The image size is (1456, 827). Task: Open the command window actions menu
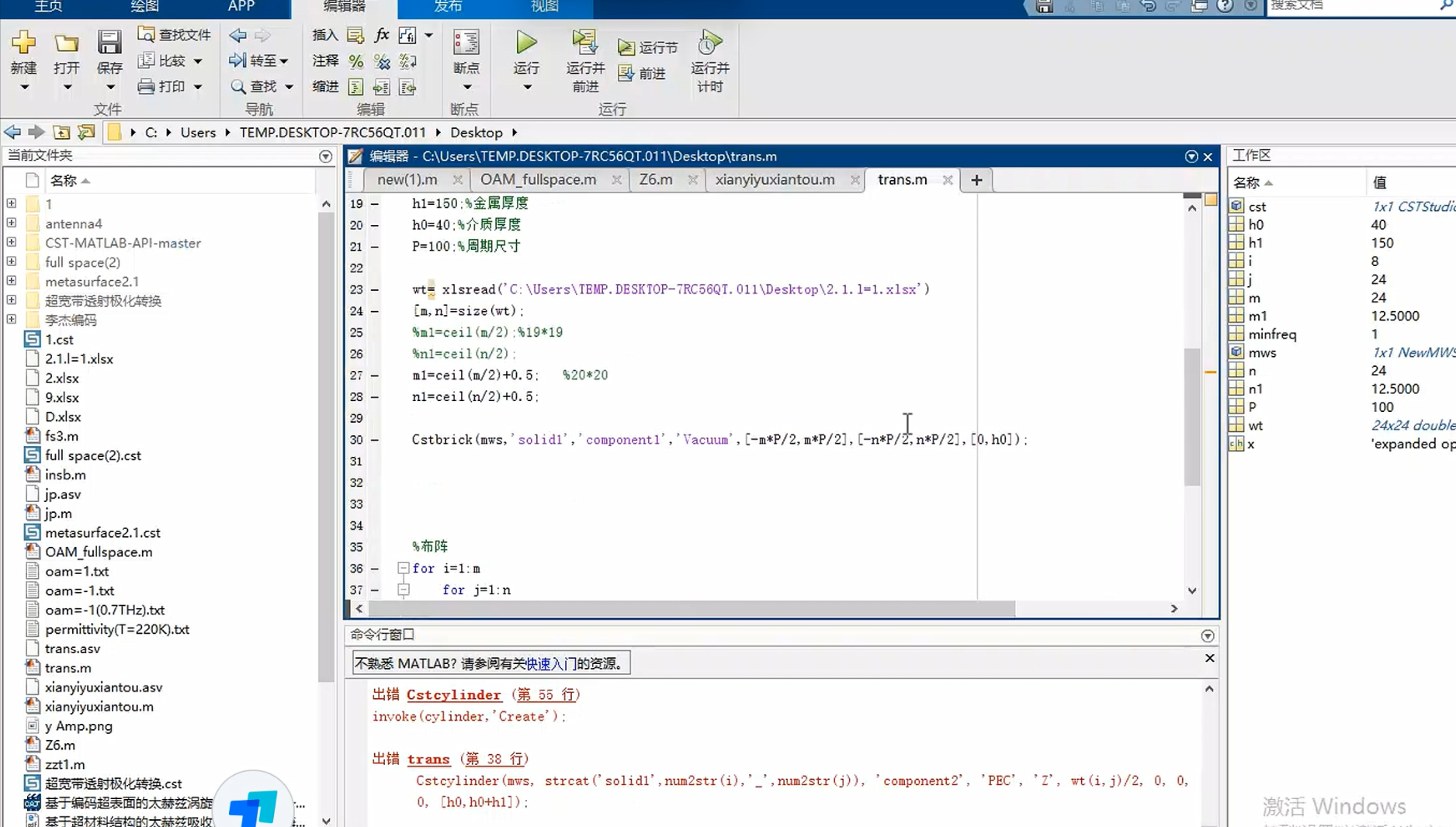(x=1208, y=636)
